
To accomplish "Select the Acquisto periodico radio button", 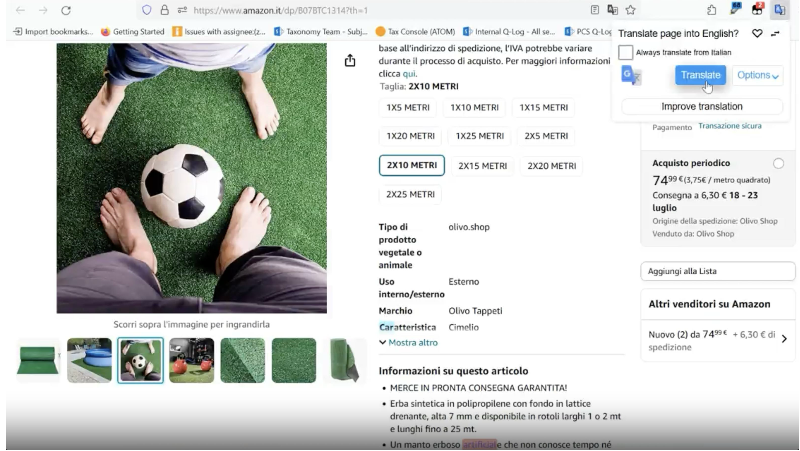I will click(778, 163).
